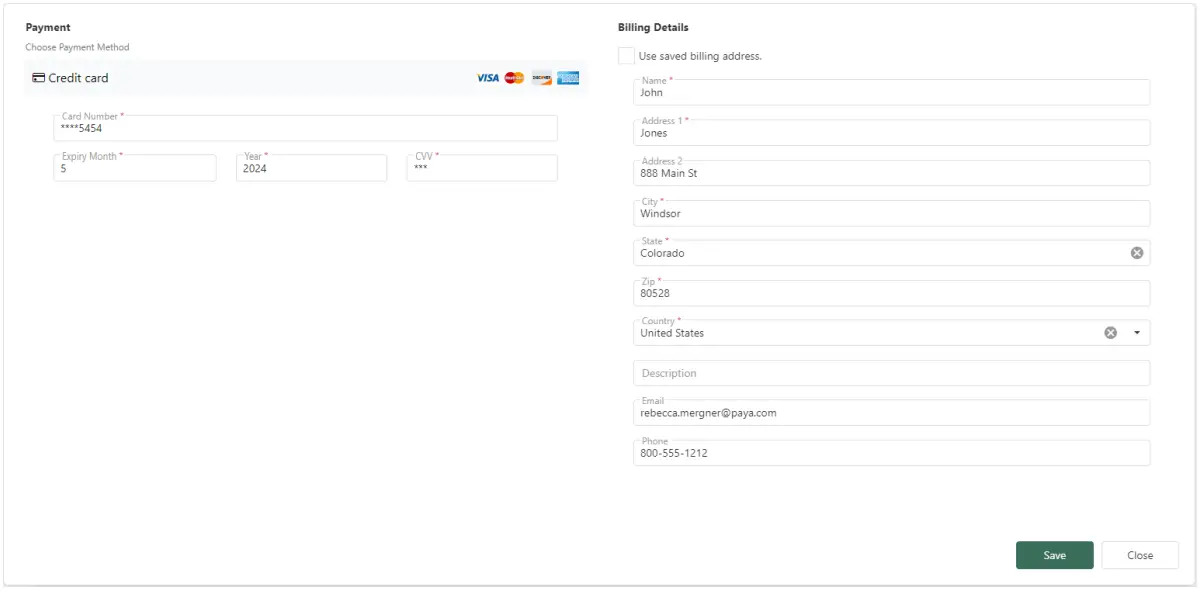The height and width of the screenshot is (595, 1204).
Task: Click the Phone field showing 800-555-1212
Action: click(x=890, y=452)
